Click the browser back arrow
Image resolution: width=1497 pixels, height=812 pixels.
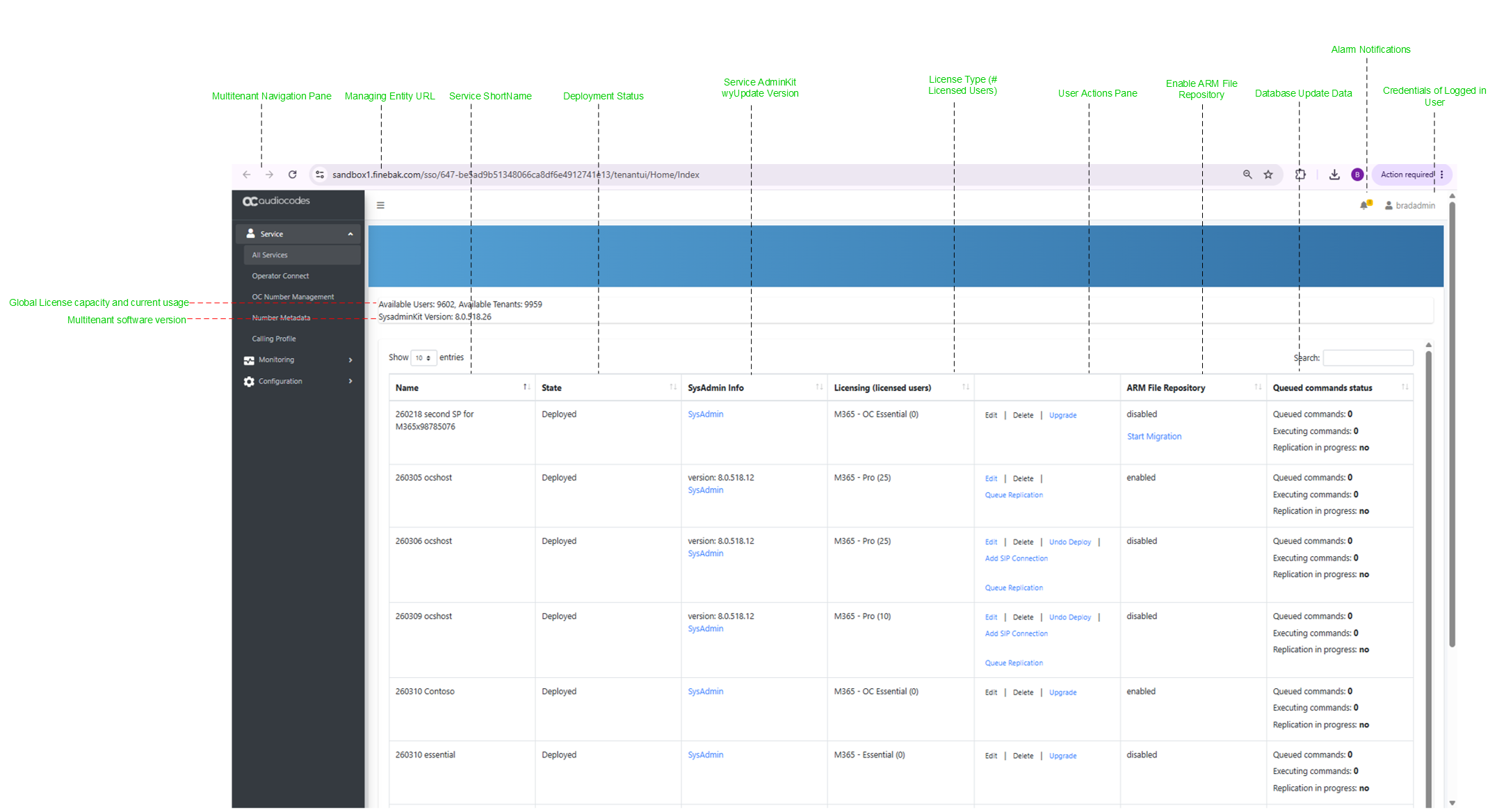point(247,175)
